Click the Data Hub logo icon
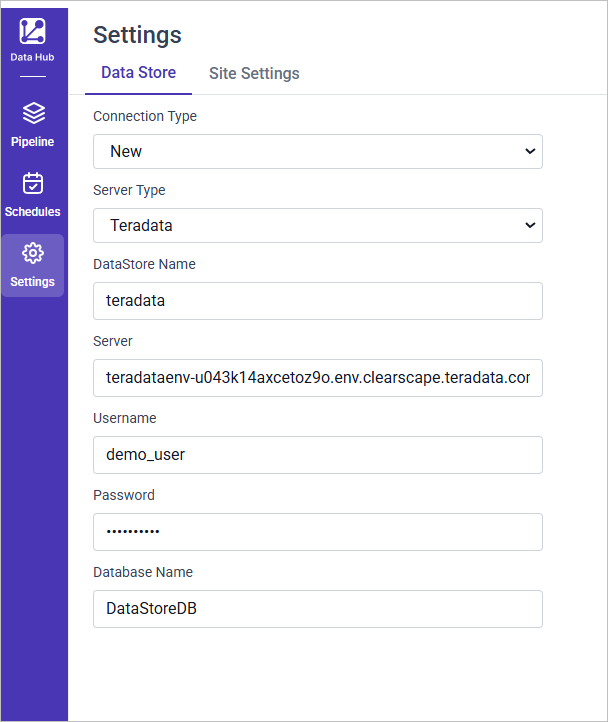This screenshot has height=722, width=608. point(33,31)
